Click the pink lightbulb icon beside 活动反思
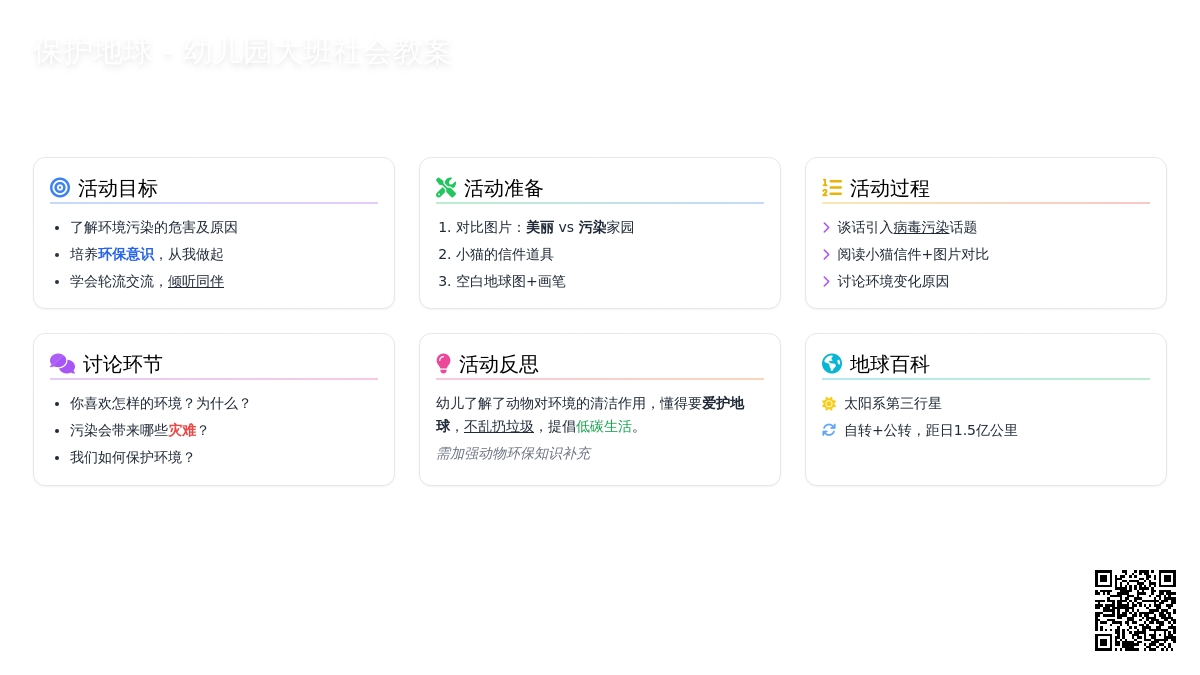The width and height of the screenshot is (1200, 675). coord(444,364)
